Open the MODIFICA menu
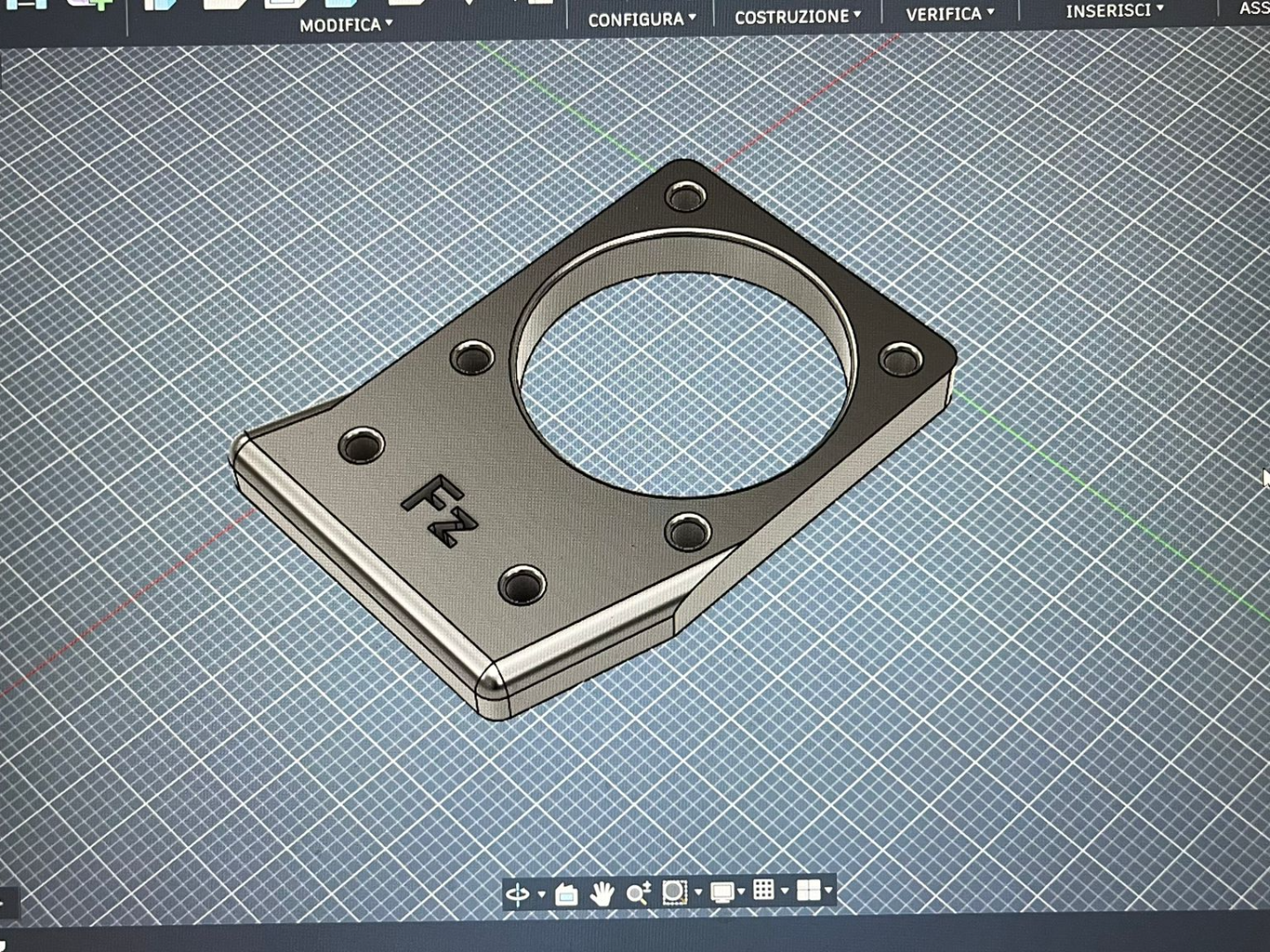This screenshot has width=1270, height=952. (x=346, y=25)
